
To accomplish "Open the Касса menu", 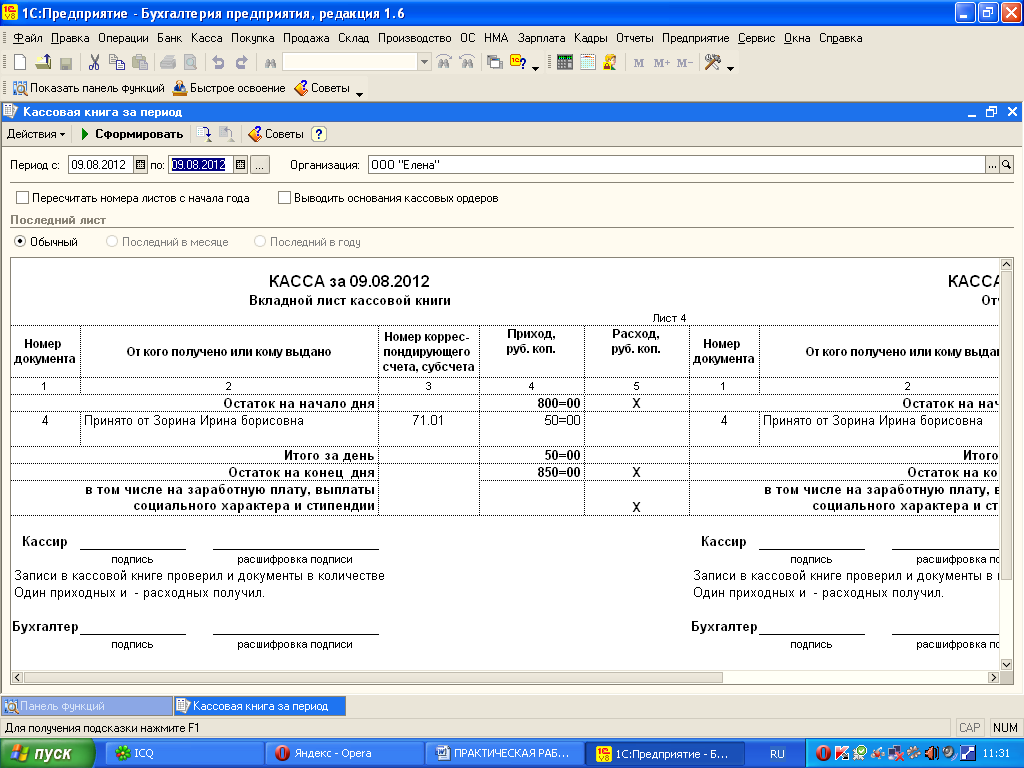I will tap(206, 38).
